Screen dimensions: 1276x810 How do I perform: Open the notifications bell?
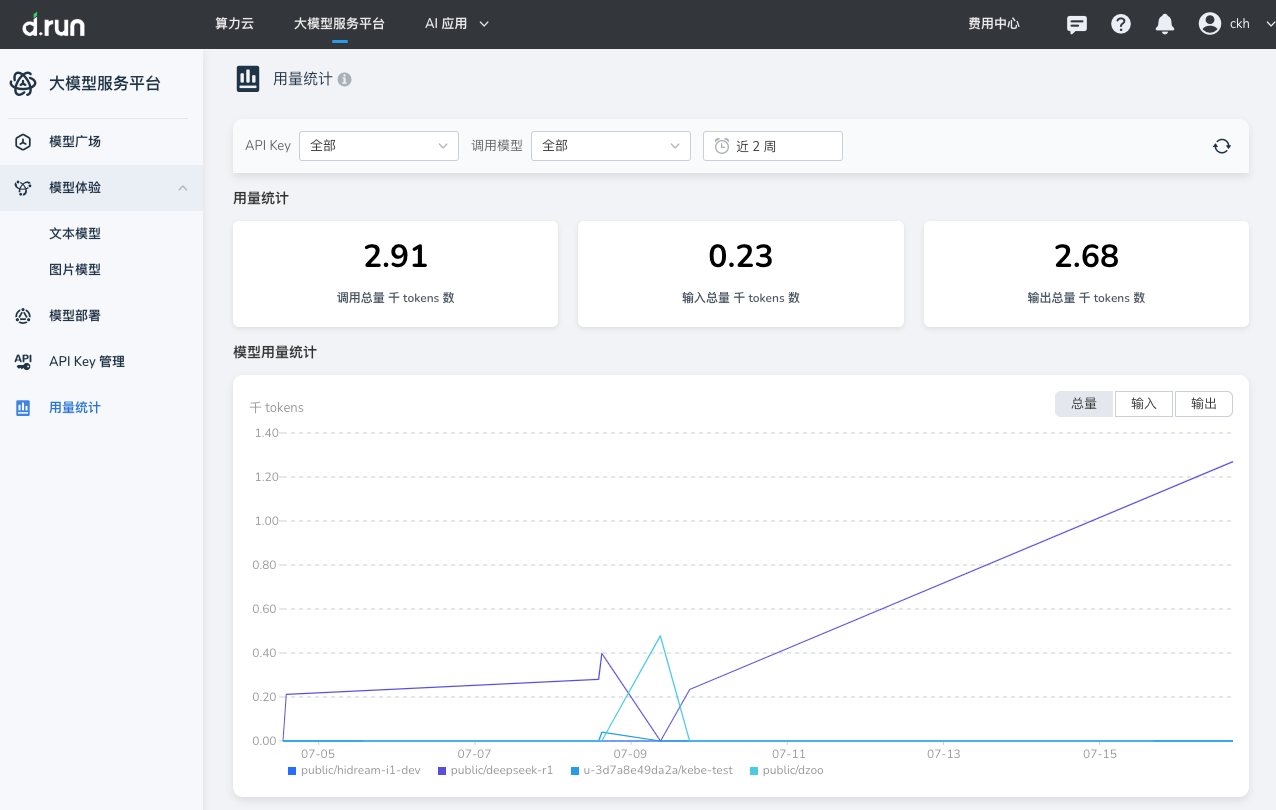(1165, 24)
